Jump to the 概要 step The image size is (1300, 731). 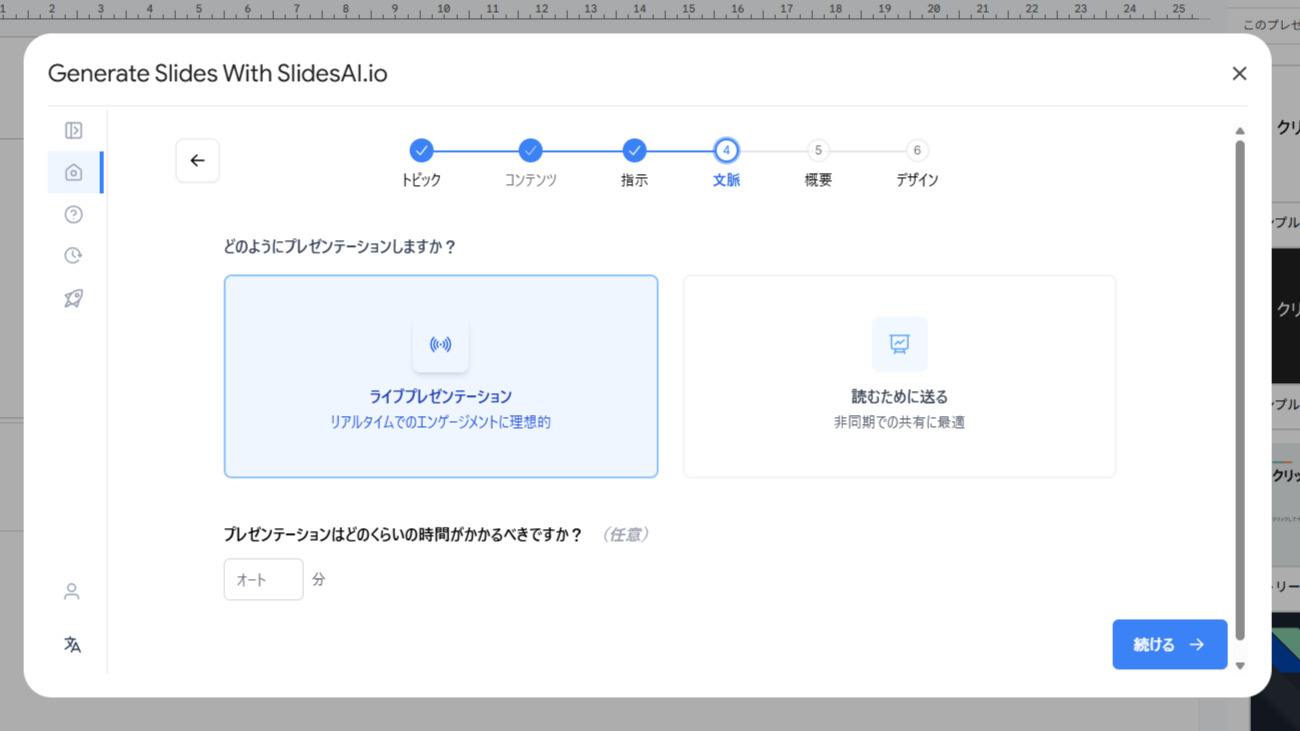click(817, 150)
